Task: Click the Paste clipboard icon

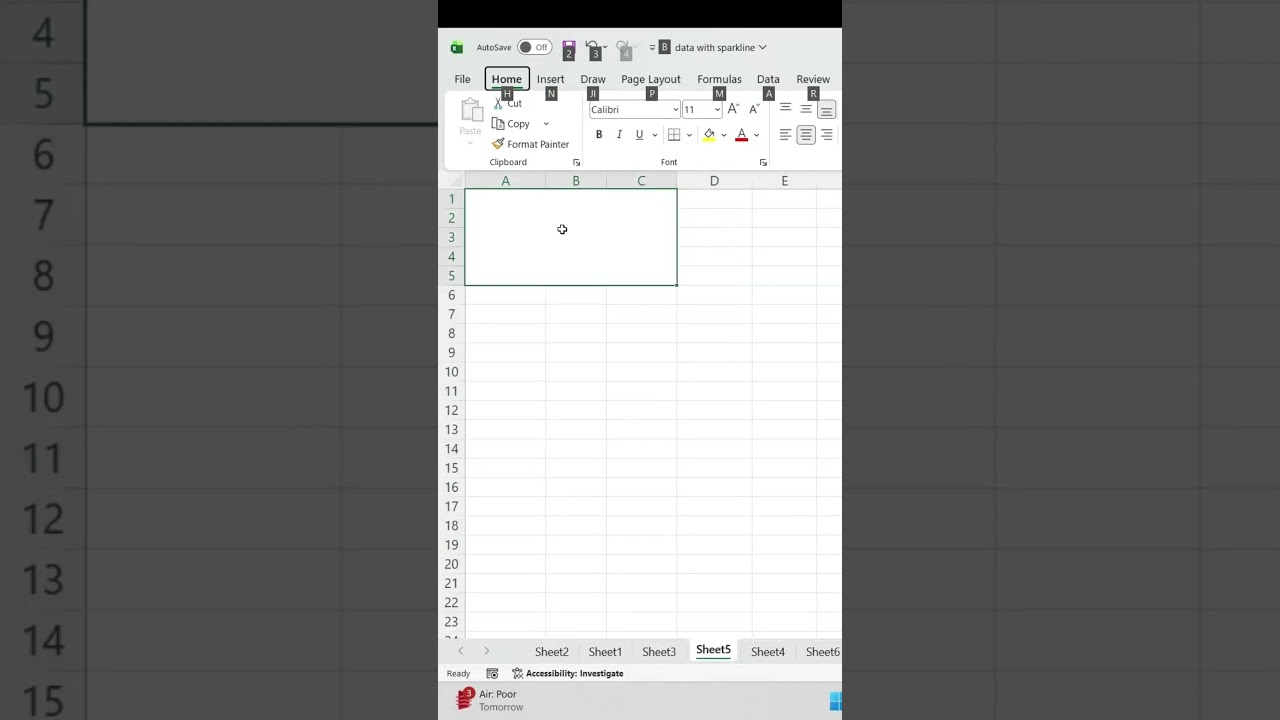Action: coord(471,111)
